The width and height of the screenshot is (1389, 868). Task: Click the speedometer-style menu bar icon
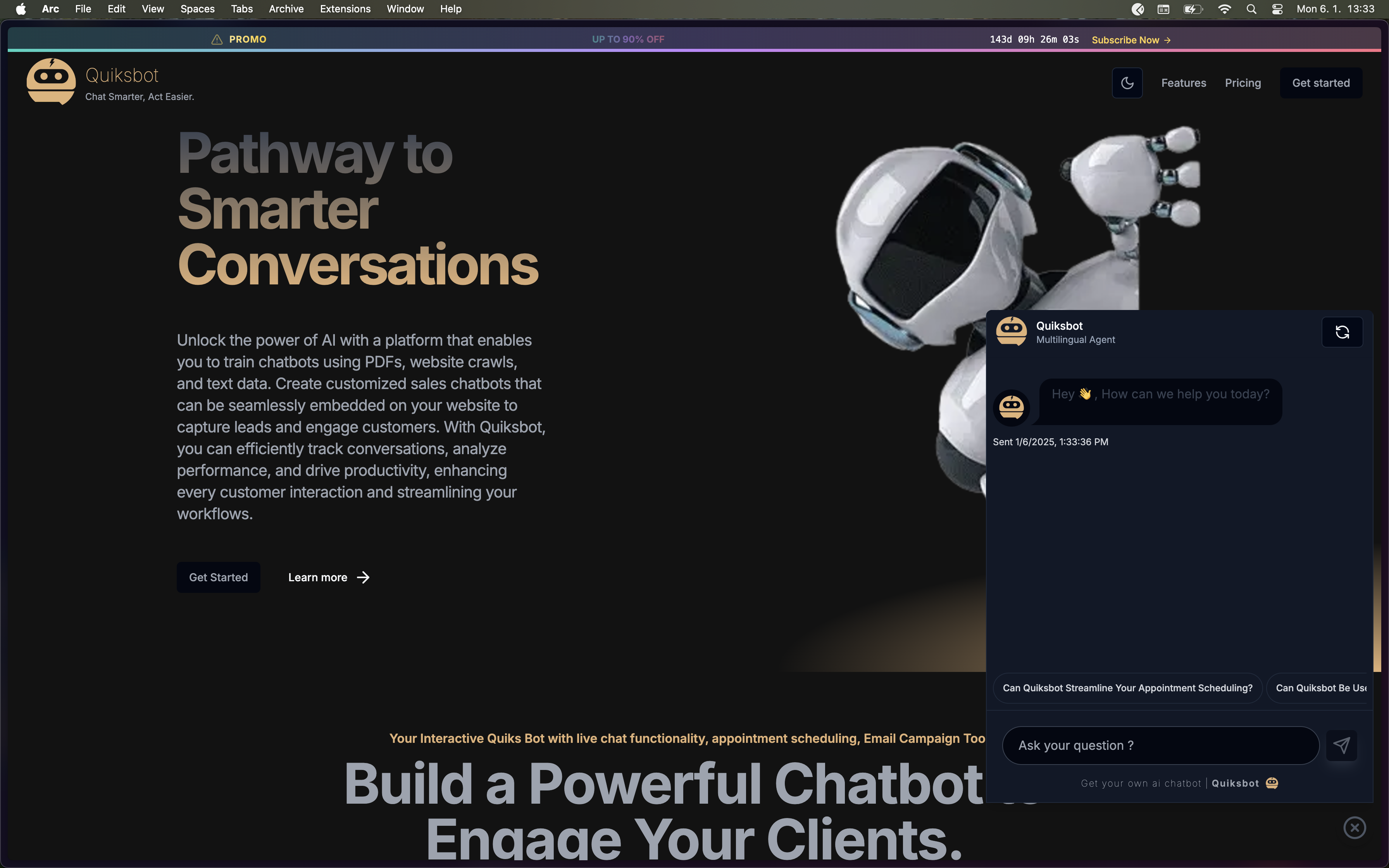[1137, 9]
